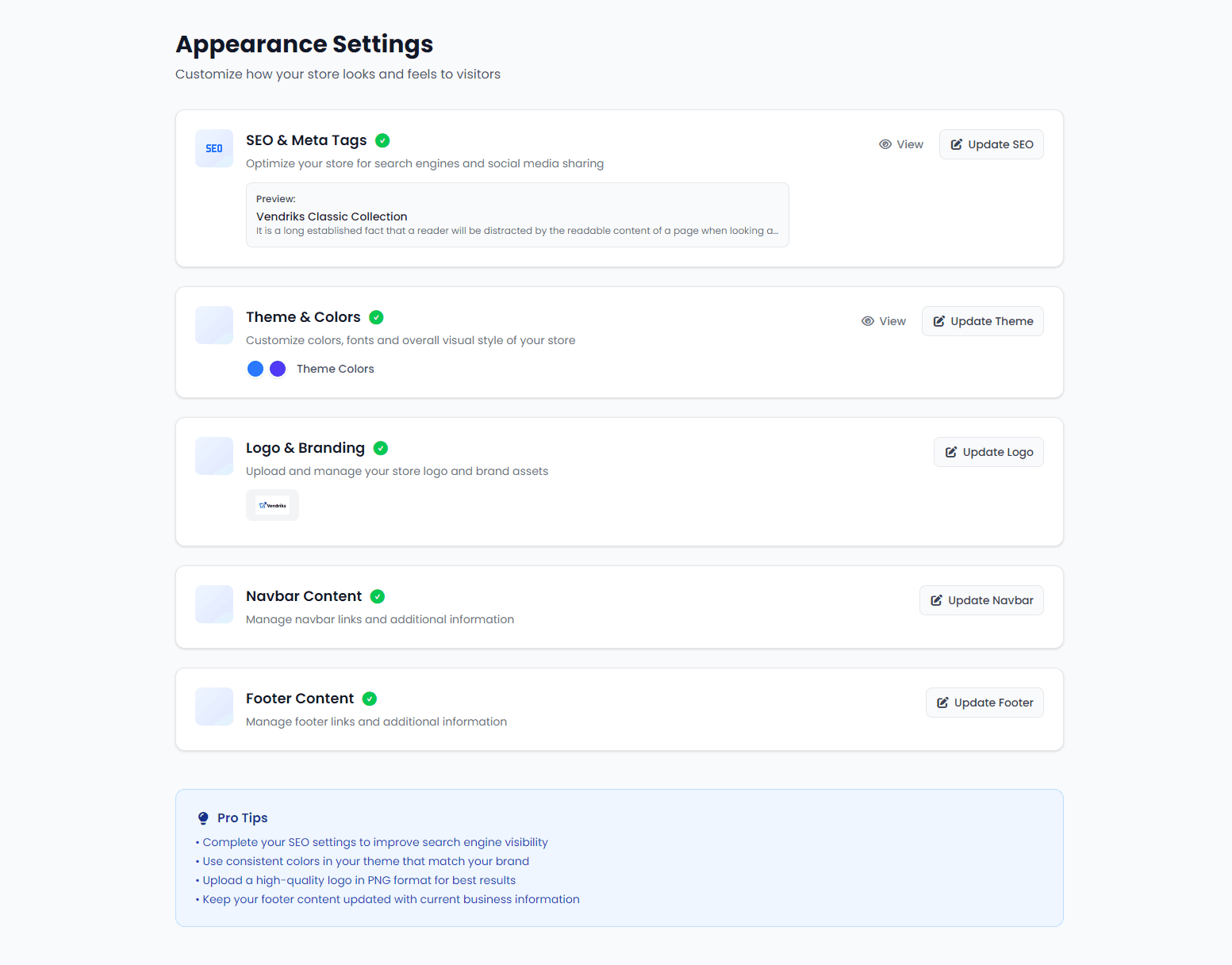Pick the blue theme color swatch
1232x965 pixels.
pos(255,369)
